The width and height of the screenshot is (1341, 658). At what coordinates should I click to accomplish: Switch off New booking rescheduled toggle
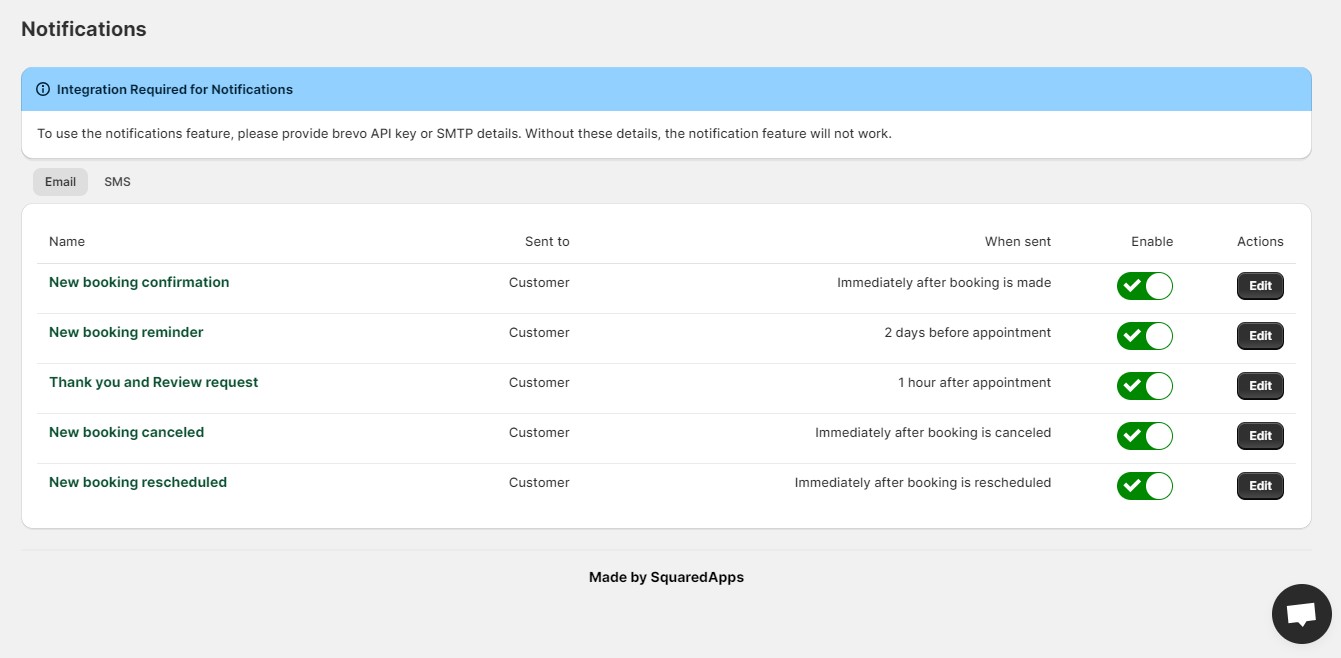1144,486
